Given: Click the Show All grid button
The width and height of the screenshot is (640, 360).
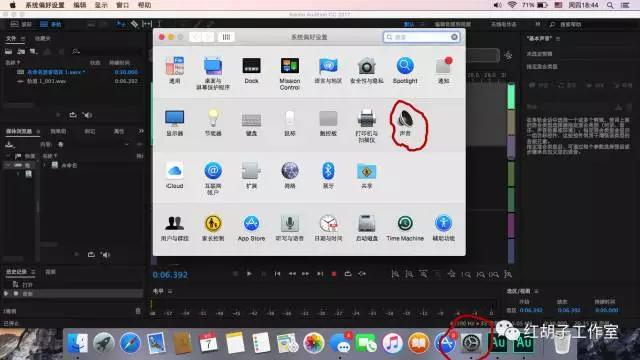Looking at the screenshot, I should [226, 37].
